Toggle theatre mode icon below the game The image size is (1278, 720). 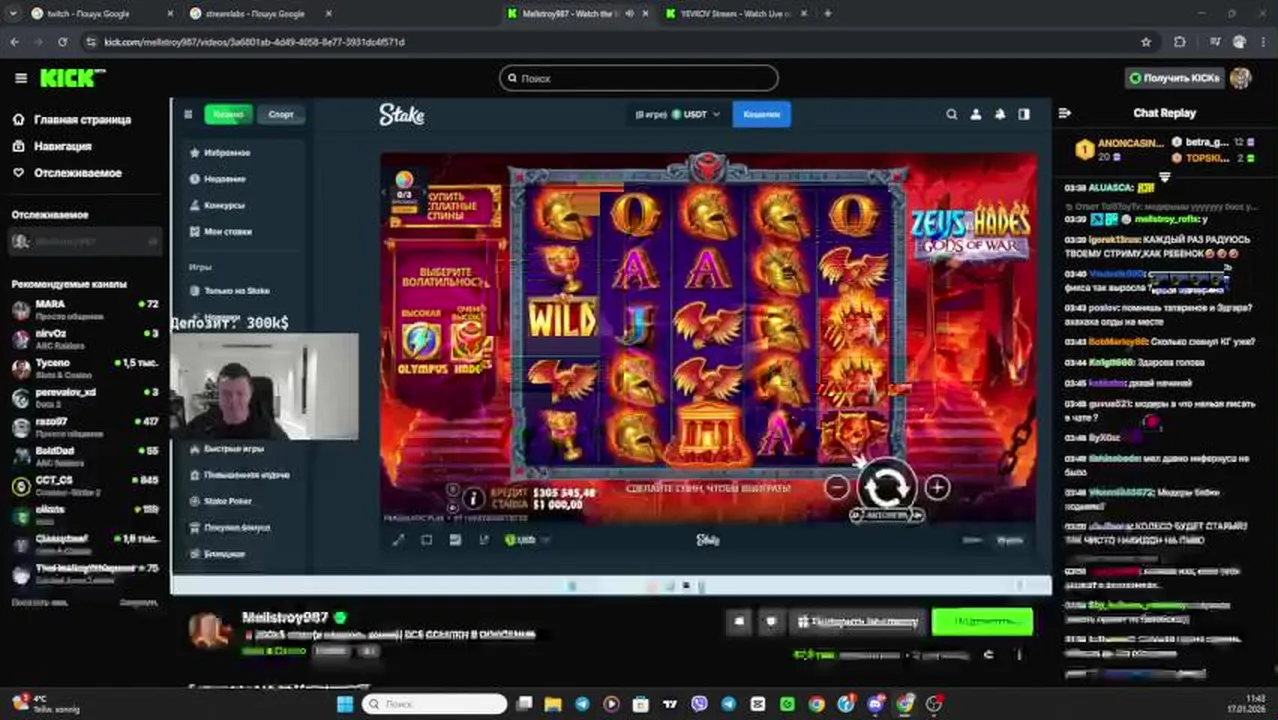click(x=427, y=540)
